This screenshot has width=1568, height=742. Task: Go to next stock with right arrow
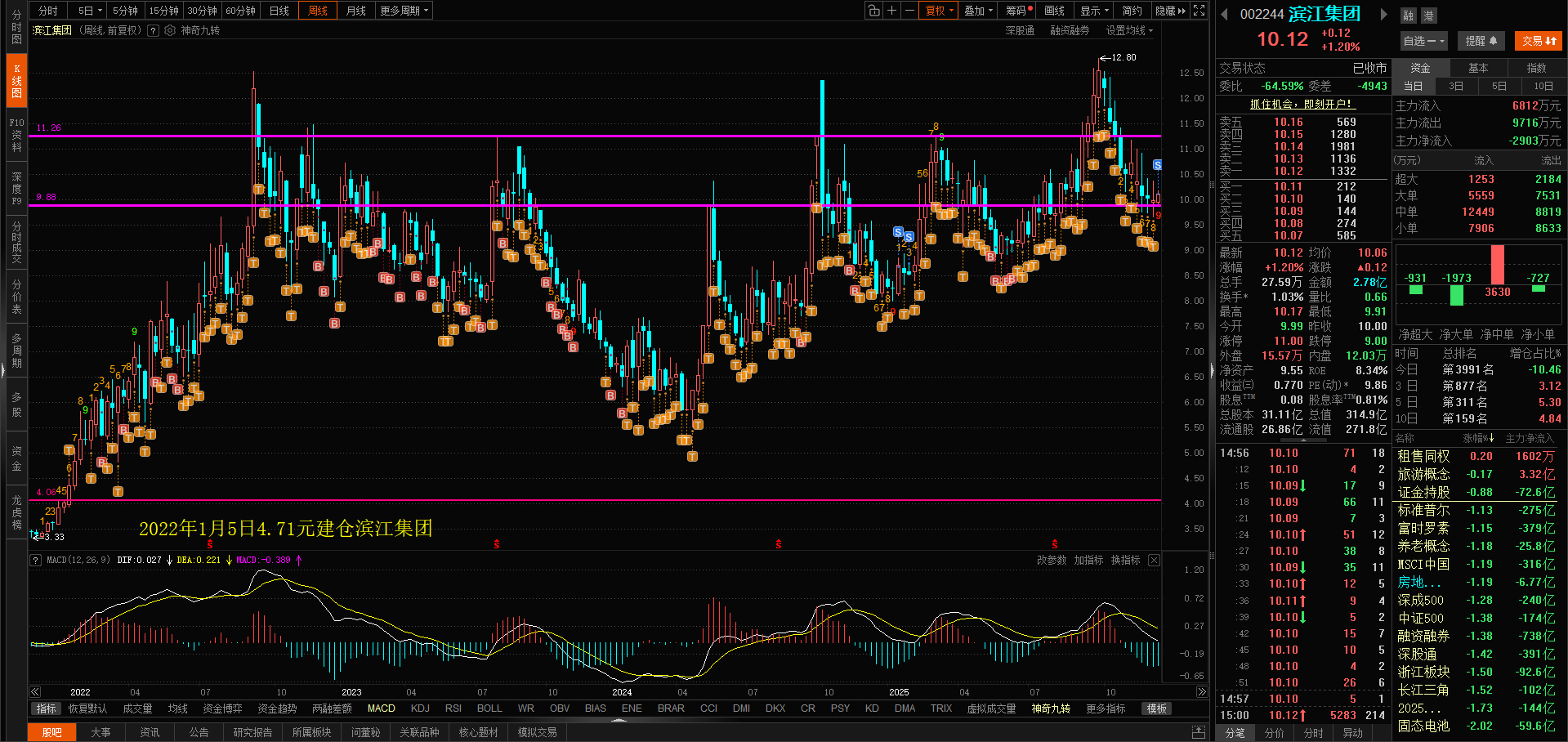point(1383,14)
